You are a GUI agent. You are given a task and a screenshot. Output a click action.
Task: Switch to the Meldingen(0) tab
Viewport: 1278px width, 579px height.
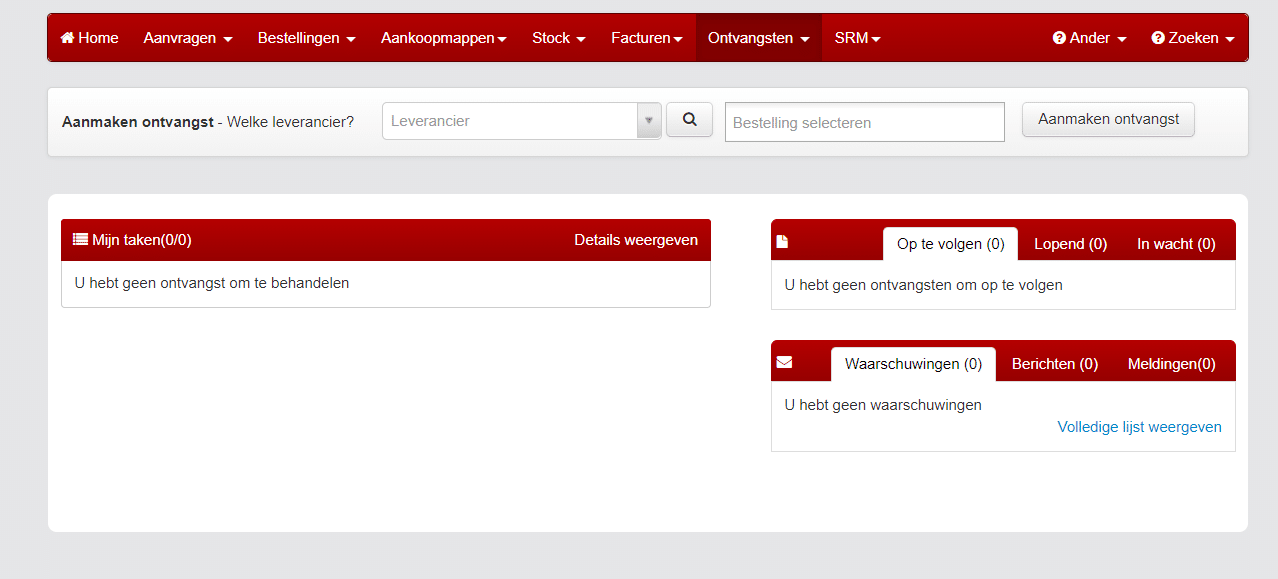[1172, 364]
